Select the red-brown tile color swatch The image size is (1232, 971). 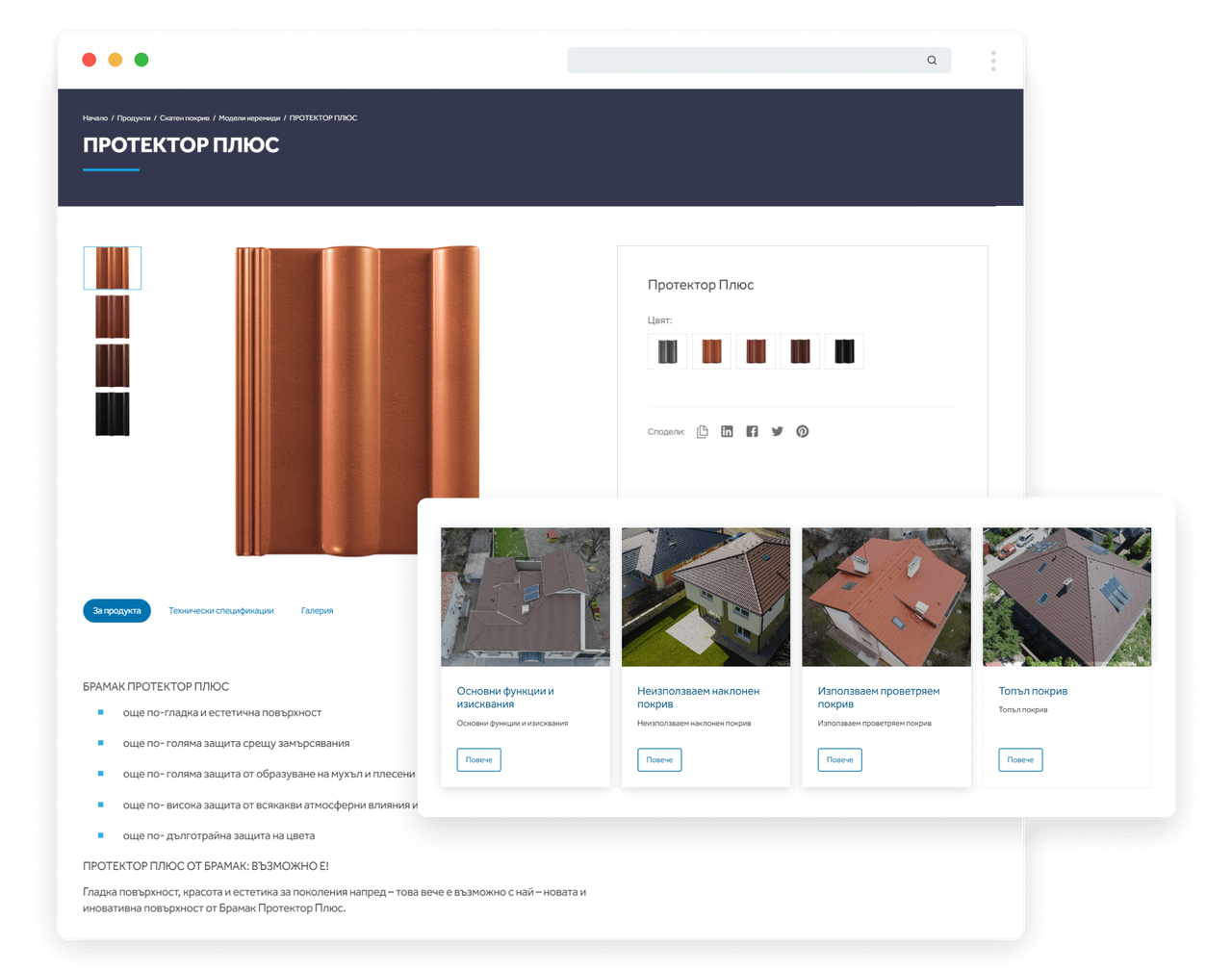coord(756,351)
